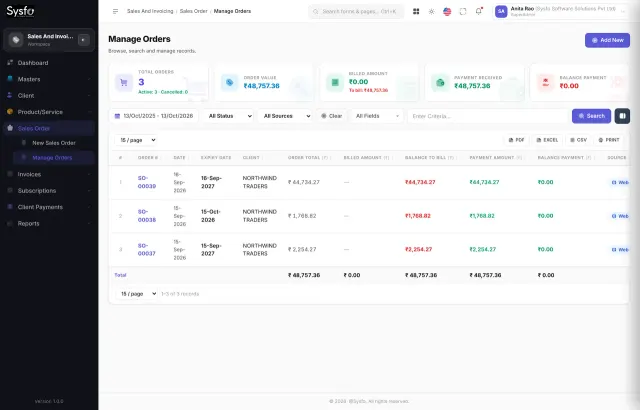The width and height of the screenshot is (640, 410).
Task: Click the Clear filters button
Action: pos(331,116)
